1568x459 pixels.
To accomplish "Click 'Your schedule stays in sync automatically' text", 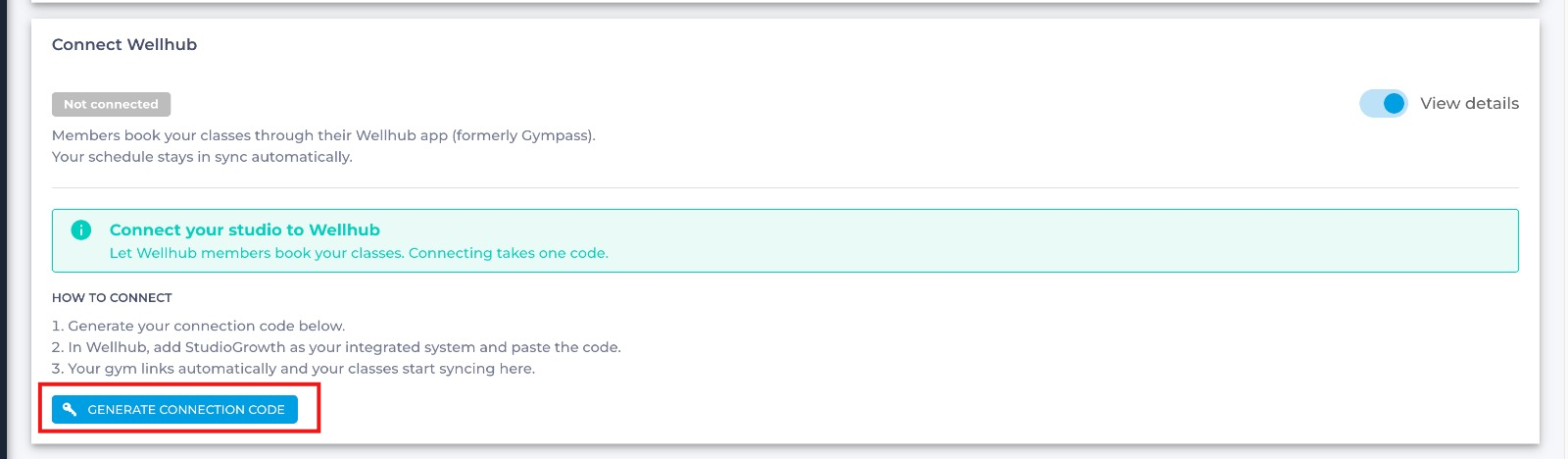I will [202, 157].
